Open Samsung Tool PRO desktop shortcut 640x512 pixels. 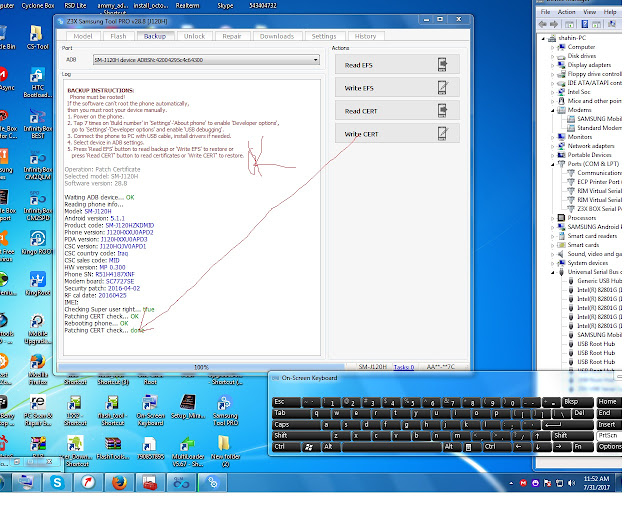pos(225,410)
